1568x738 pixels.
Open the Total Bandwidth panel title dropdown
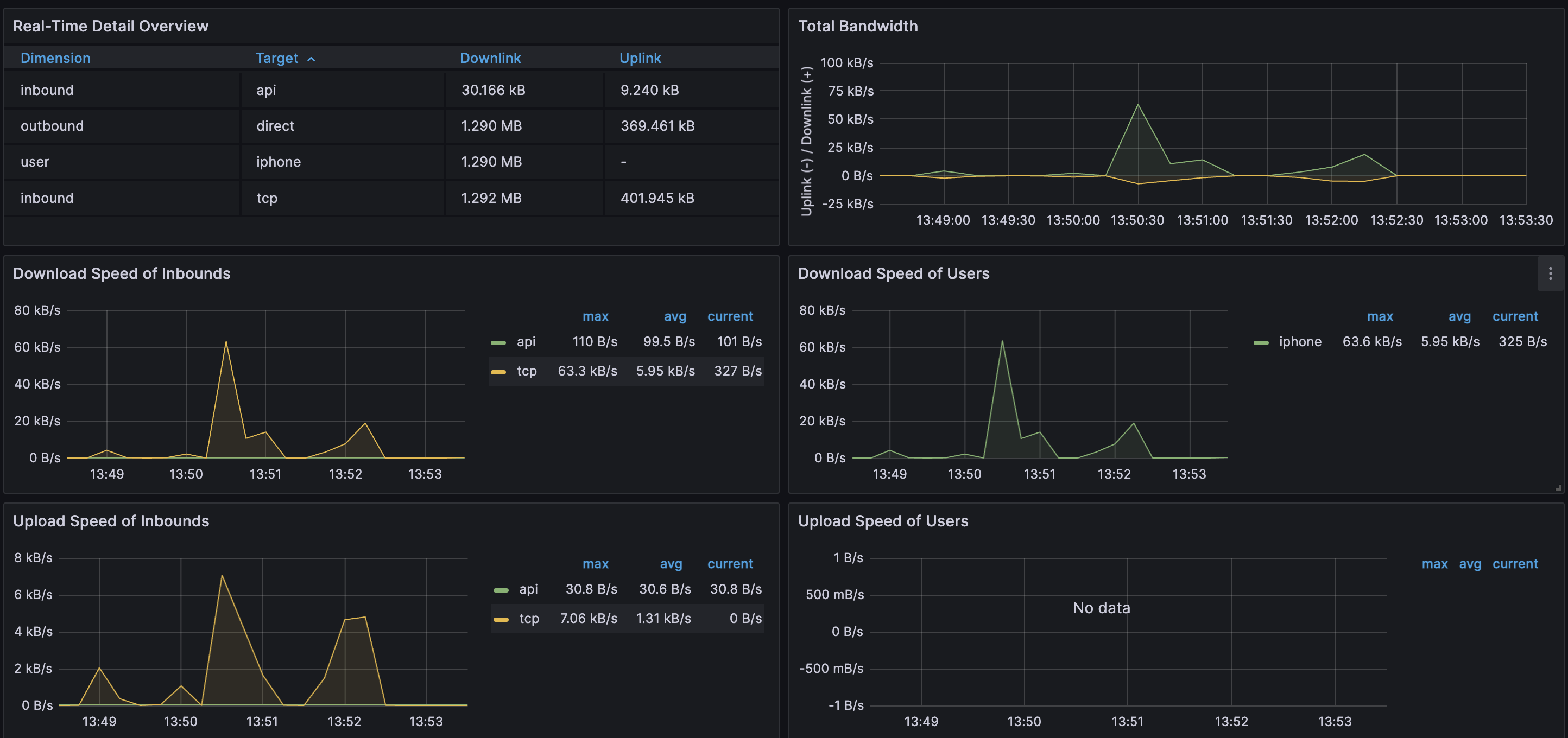(x=858, y=26)
